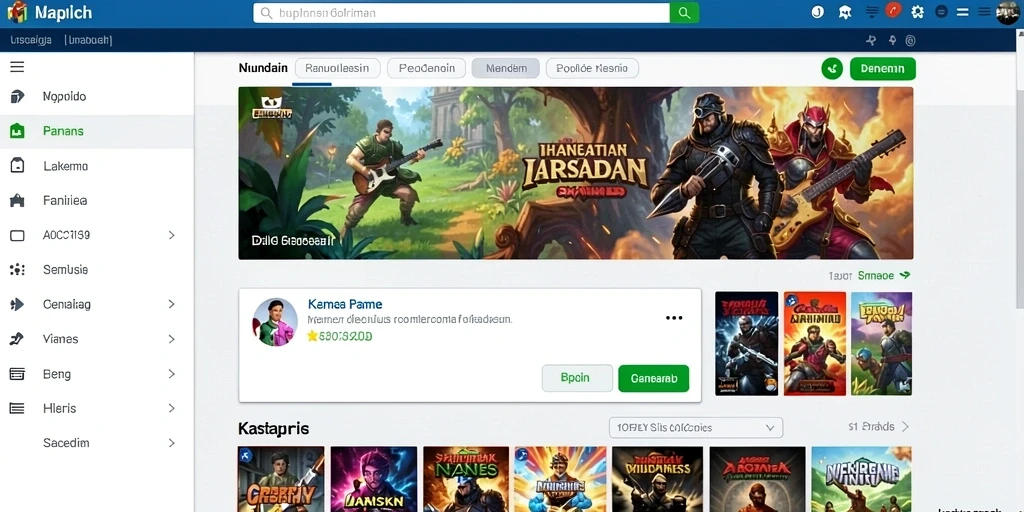Expand the Sacedim sidebar chevron

click(172, 443)
